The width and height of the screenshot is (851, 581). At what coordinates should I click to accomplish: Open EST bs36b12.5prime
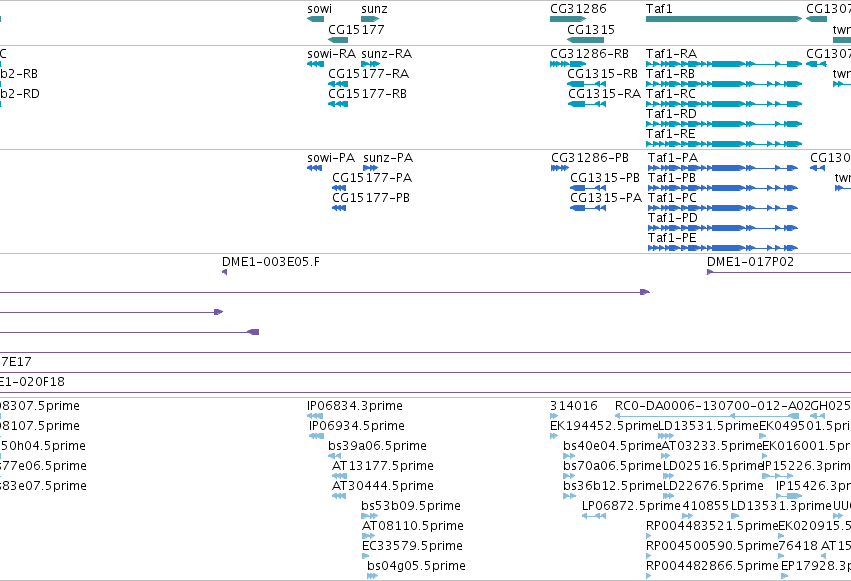[613, 486]
